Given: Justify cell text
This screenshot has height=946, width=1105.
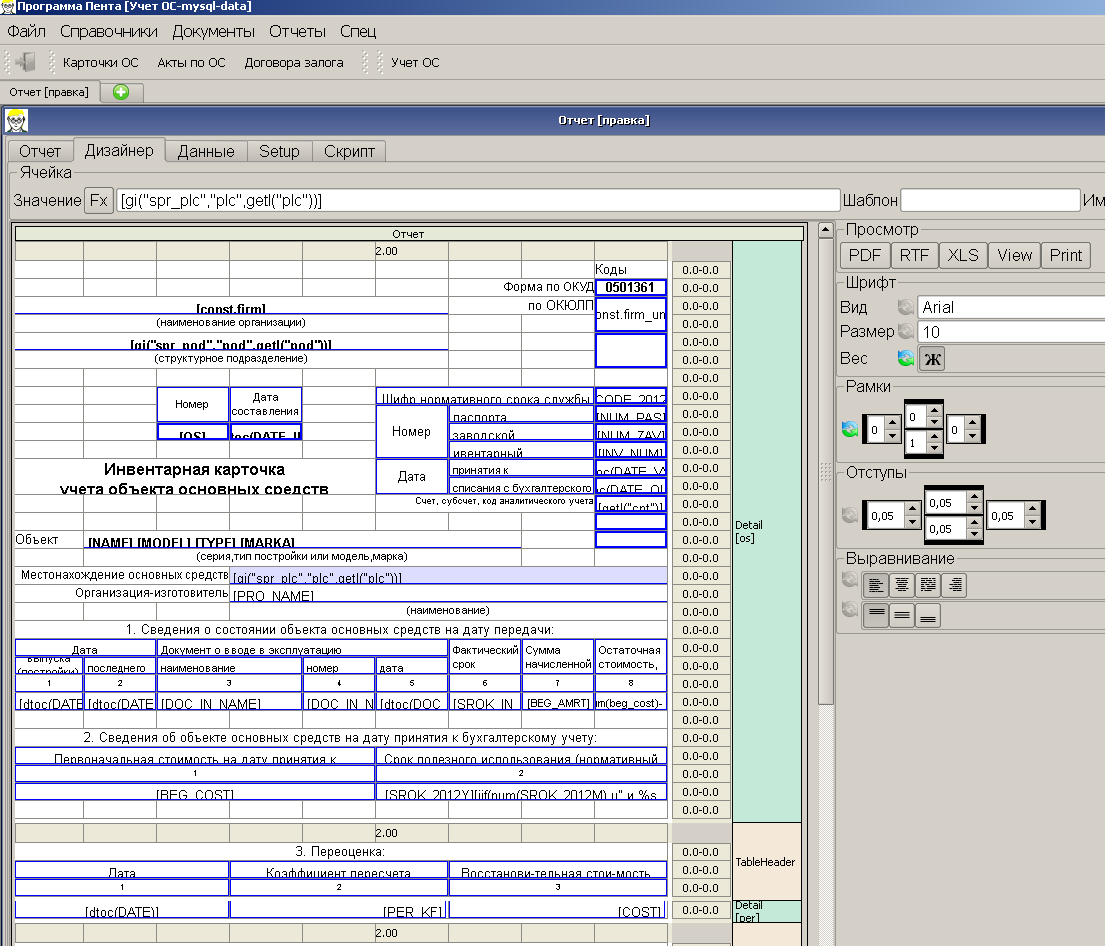Looking at the screenshot, I should pyautogui.click(x=928, y=585).
